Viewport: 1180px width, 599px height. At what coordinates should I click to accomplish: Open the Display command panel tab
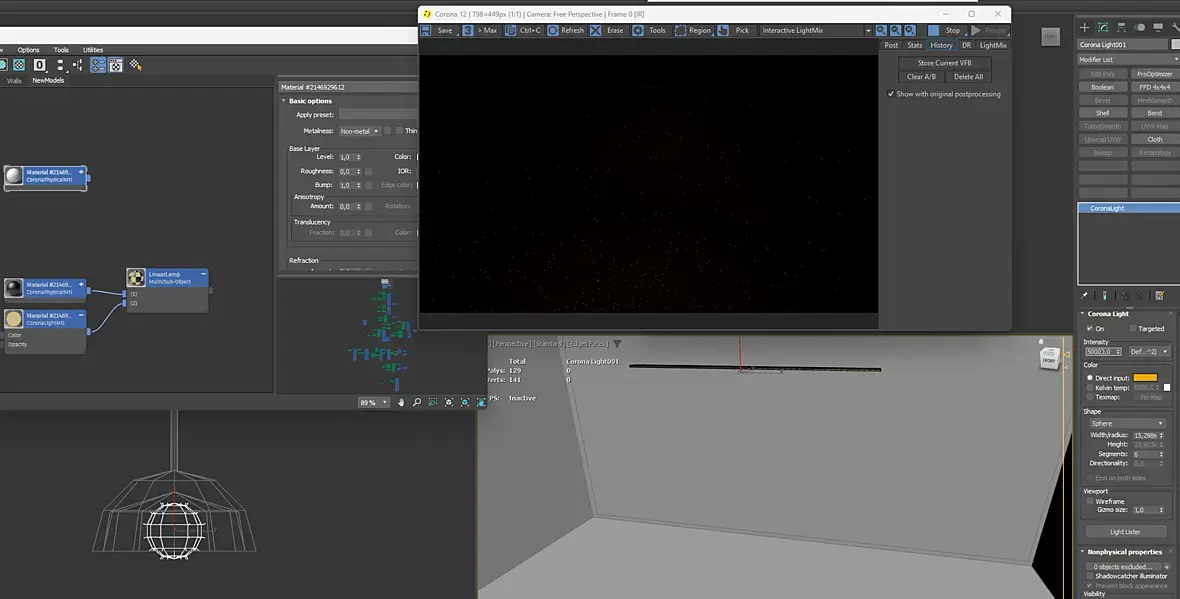[x=1157, y=27]
